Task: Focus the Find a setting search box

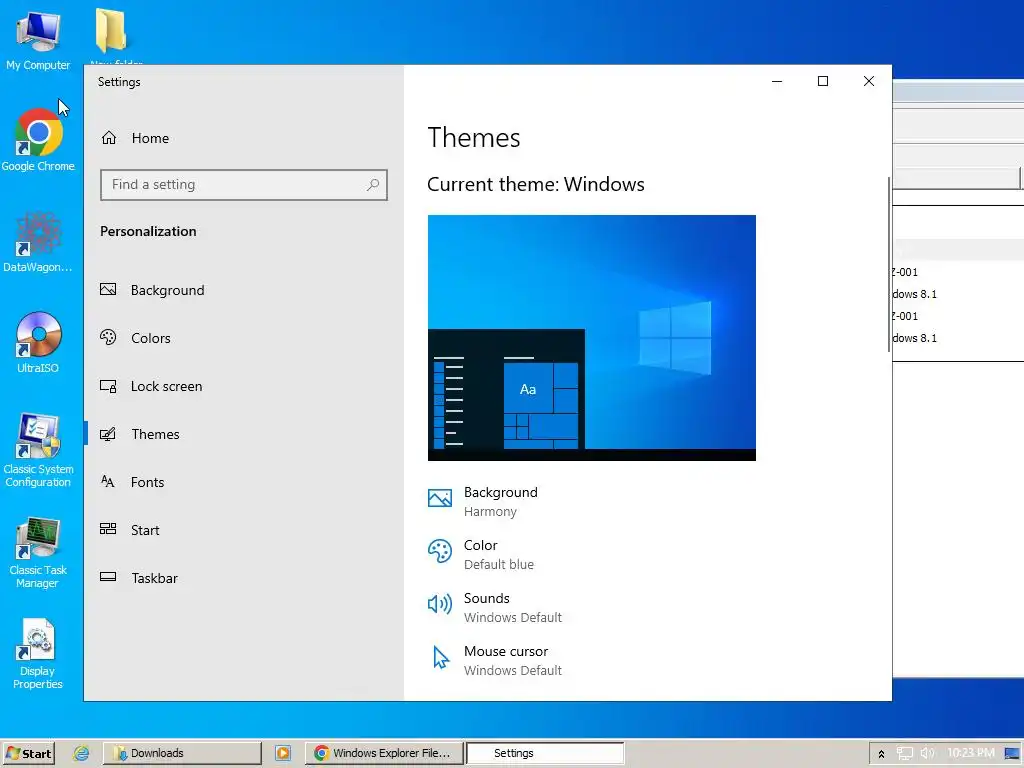Action: pyautogui.click(x=244, y=185)
